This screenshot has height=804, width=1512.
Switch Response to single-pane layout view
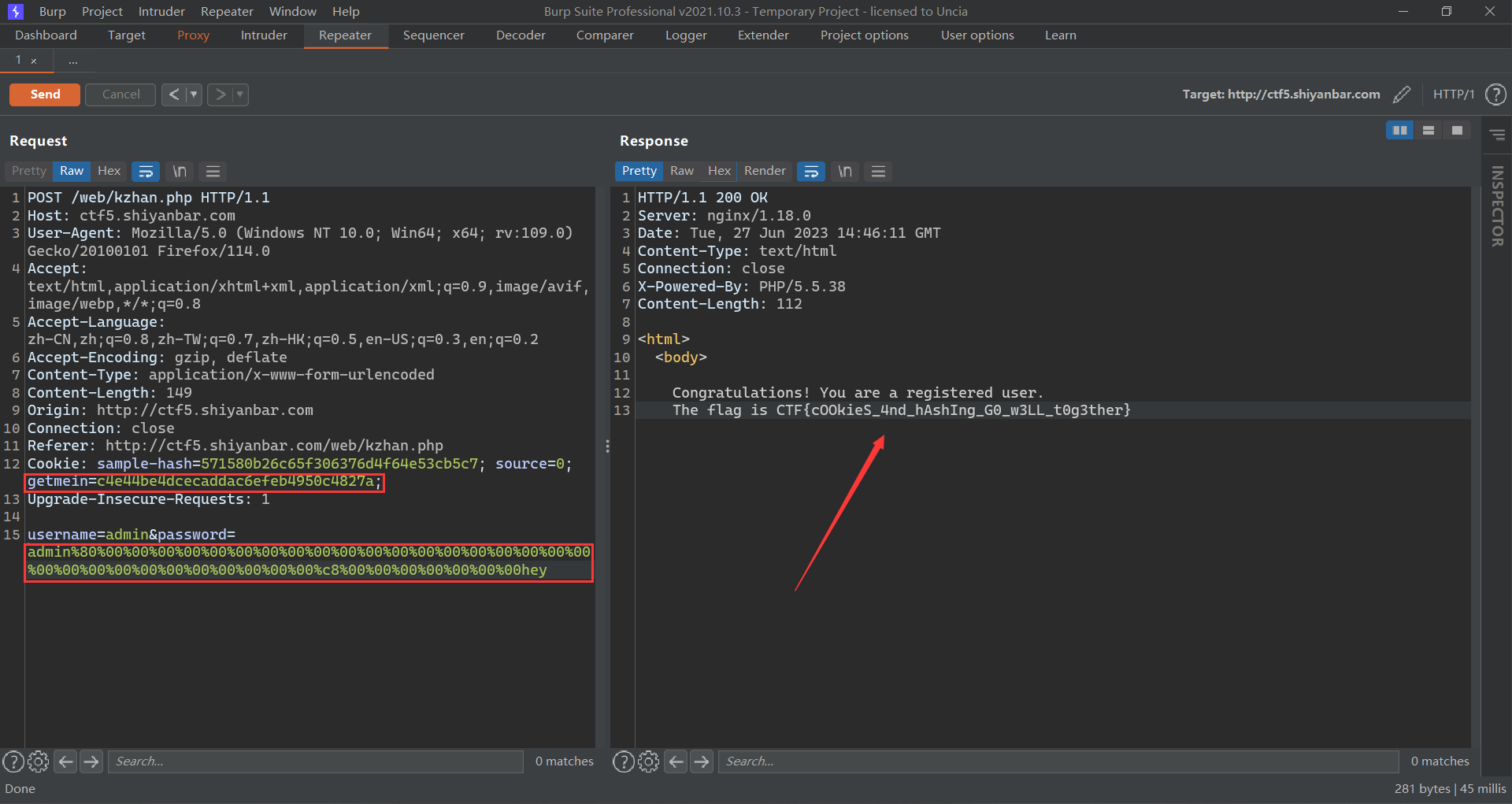1456,130
